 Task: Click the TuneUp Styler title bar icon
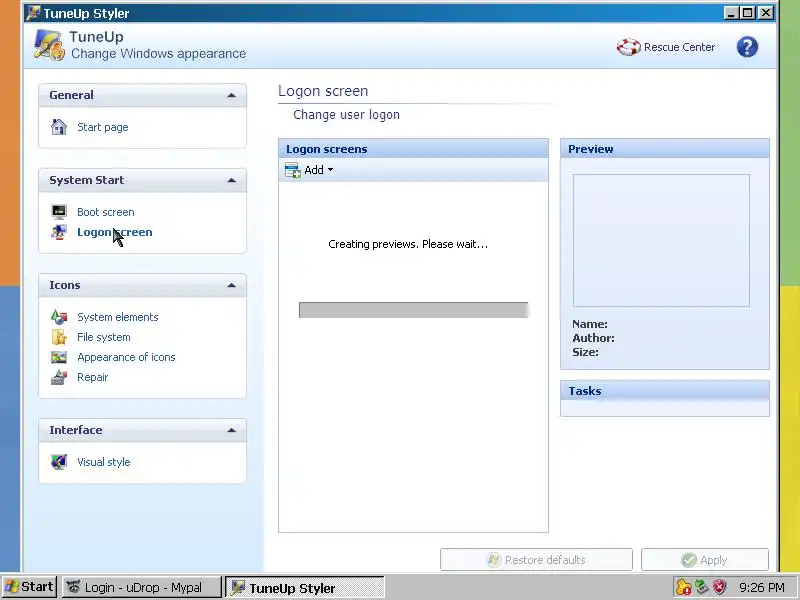tap(33, 13)
